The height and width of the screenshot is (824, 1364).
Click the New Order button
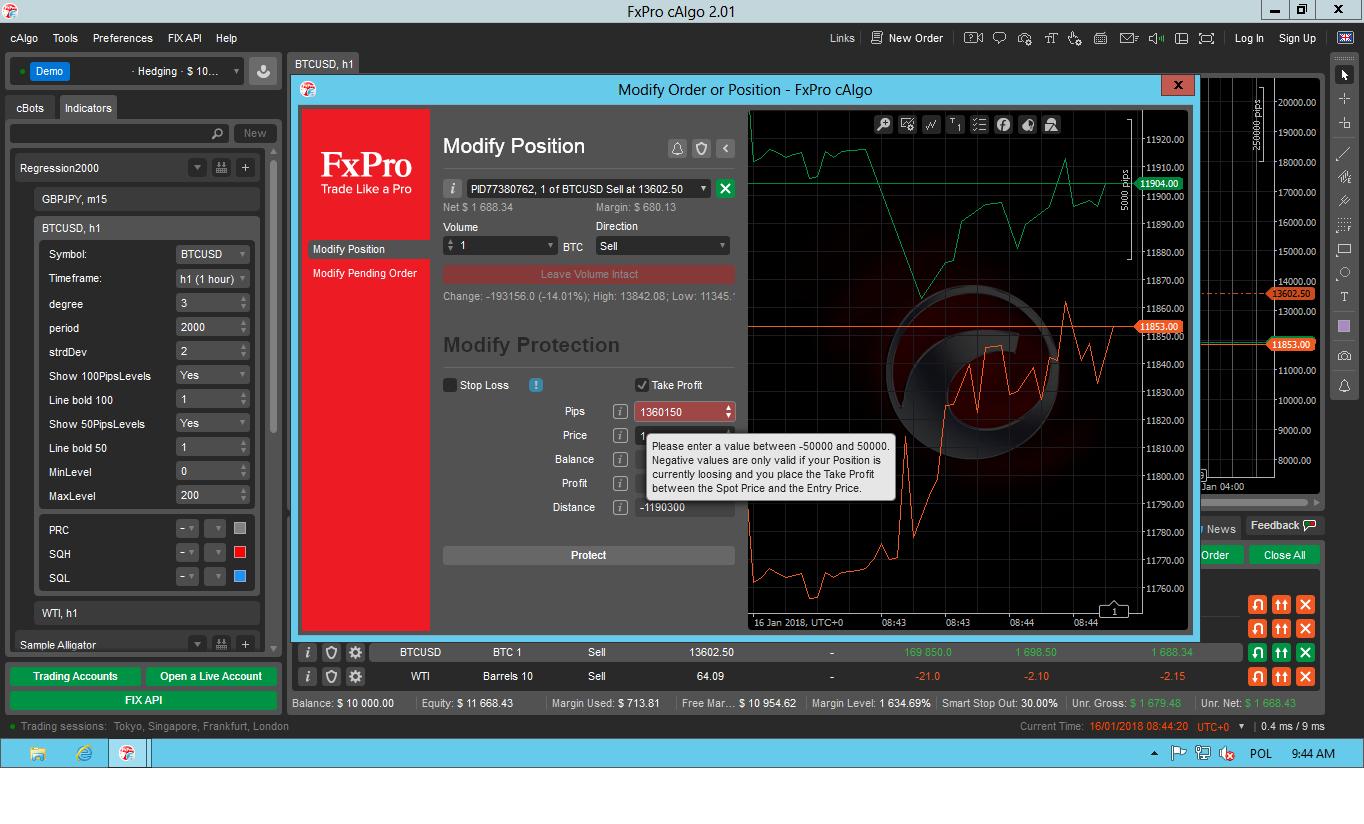(x=906, y=38)
